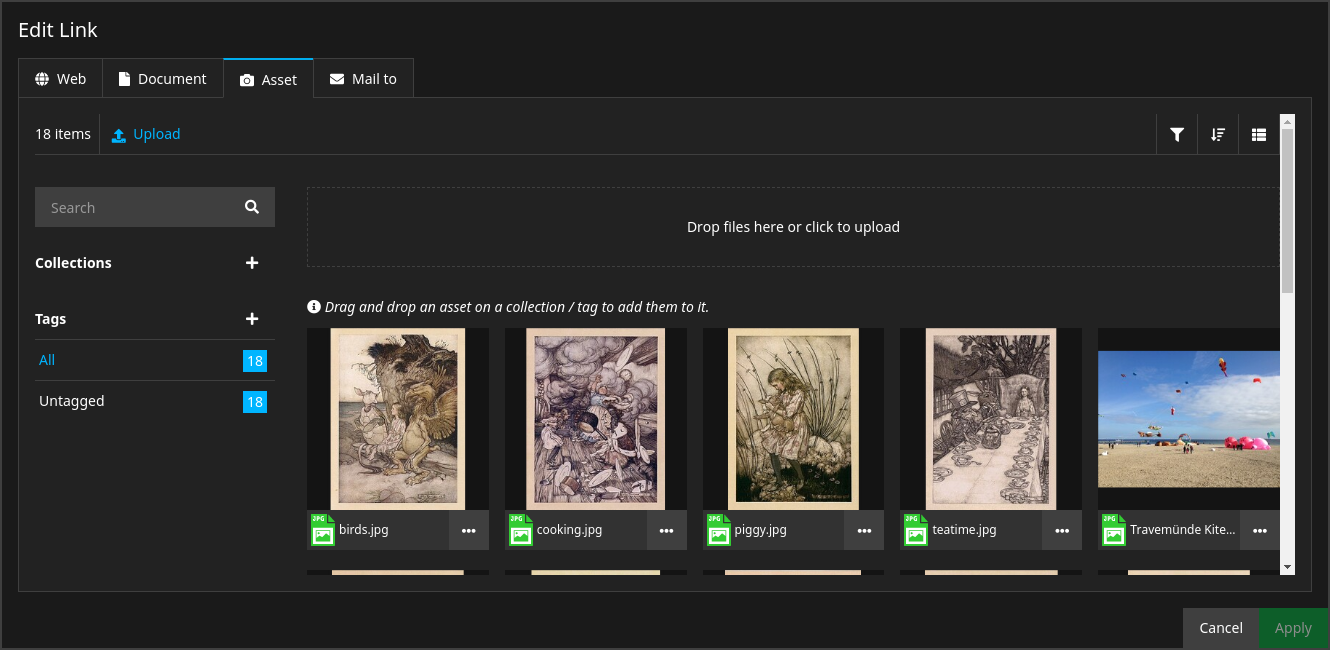
Task: Open more options for teatime.jpg
Action: click(x=1062, y=531)
